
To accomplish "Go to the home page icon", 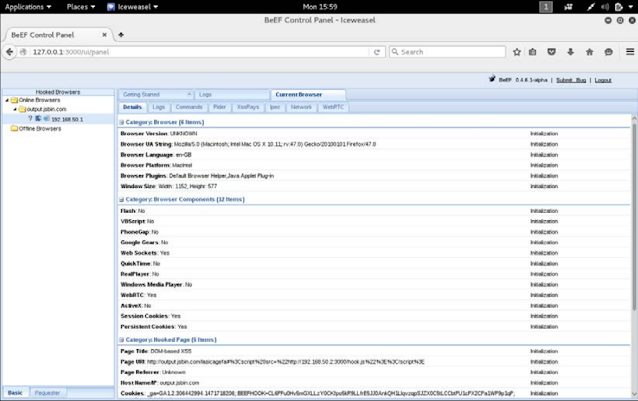I will (589, 52).
